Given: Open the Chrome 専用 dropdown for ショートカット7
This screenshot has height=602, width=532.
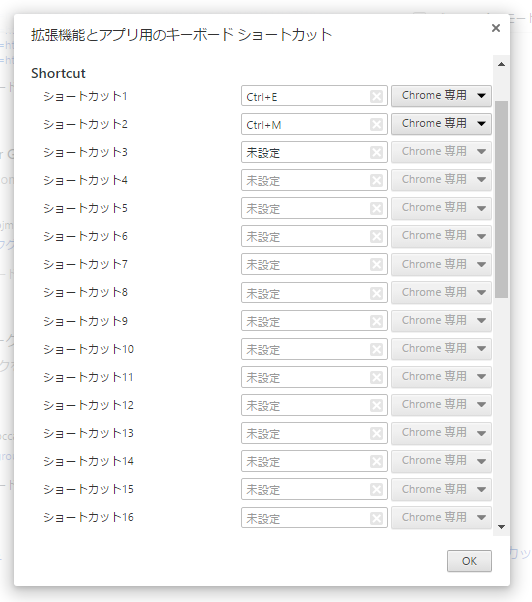Looking at the screenshot, I should point(441,265).
